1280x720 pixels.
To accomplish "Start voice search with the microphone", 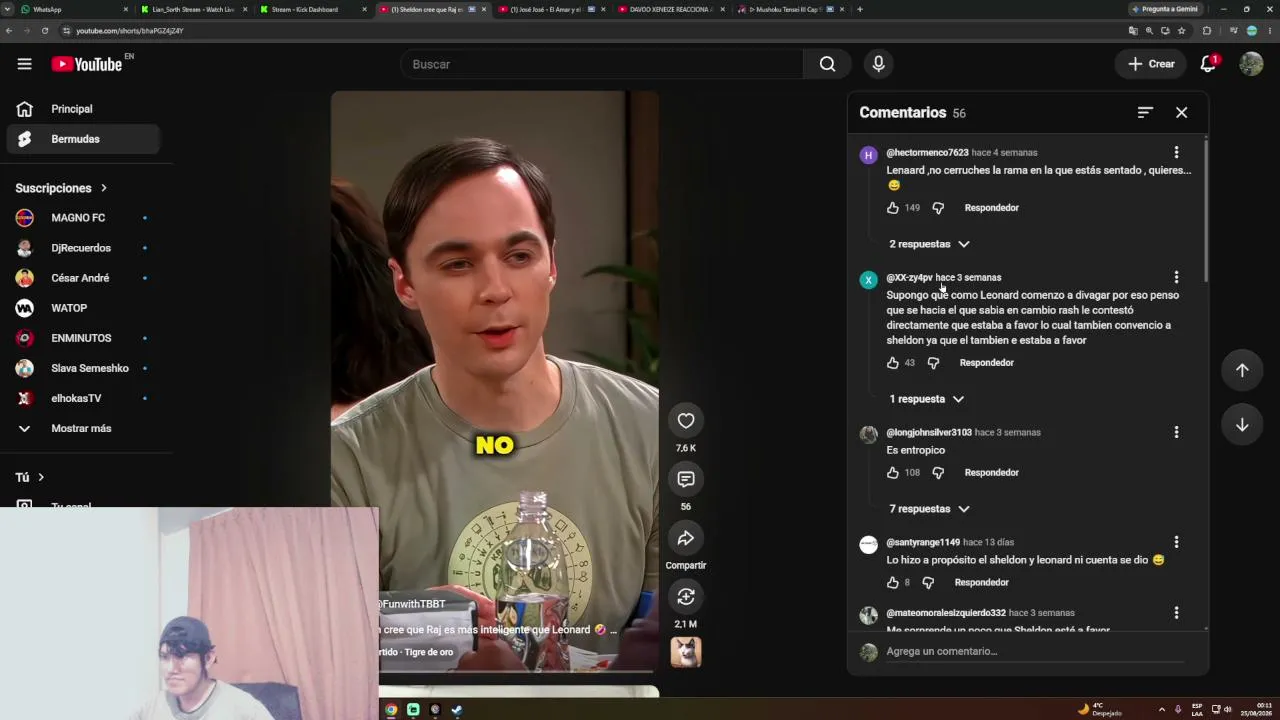I will click(878, 64).
